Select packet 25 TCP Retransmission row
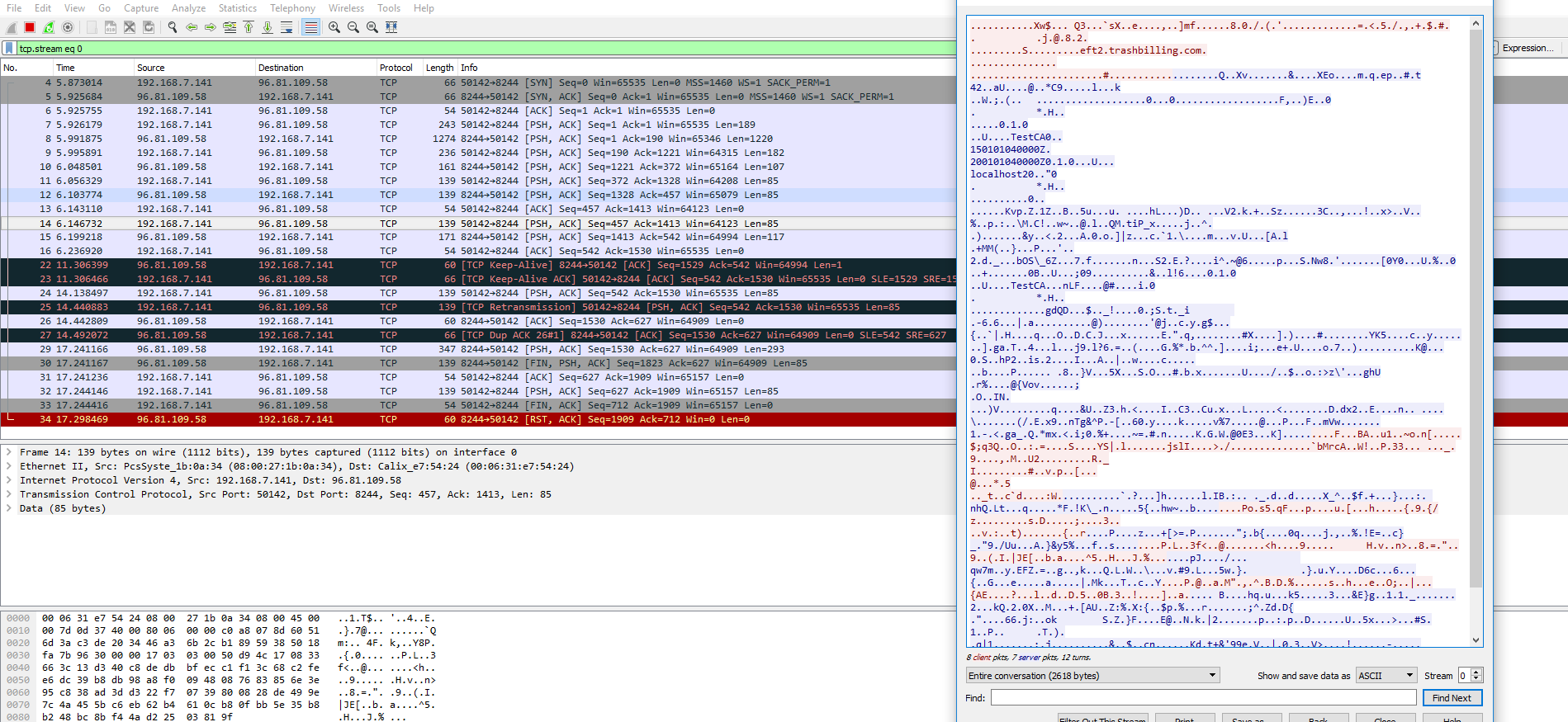1568x722 pixels. (x=478, y=307)
